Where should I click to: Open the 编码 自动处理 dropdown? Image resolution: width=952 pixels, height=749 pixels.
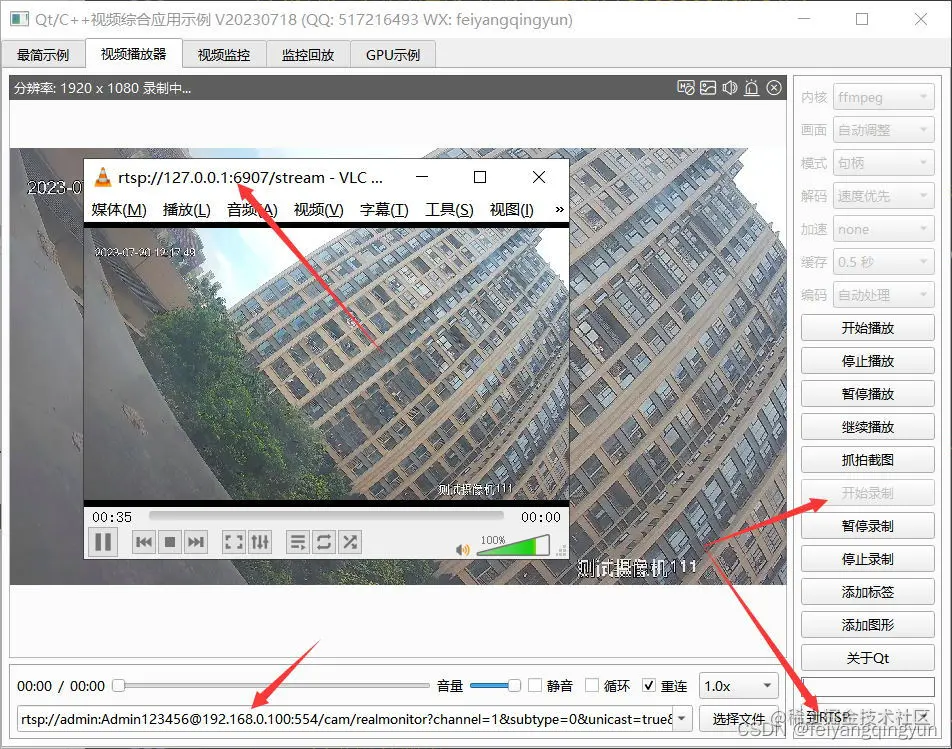point(883,295)
